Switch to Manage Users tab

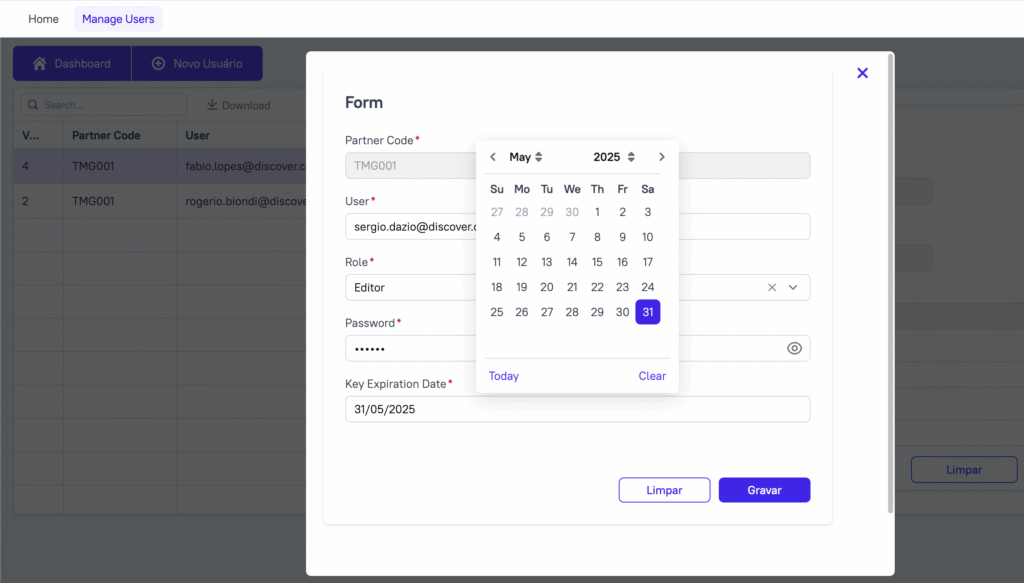118,19
